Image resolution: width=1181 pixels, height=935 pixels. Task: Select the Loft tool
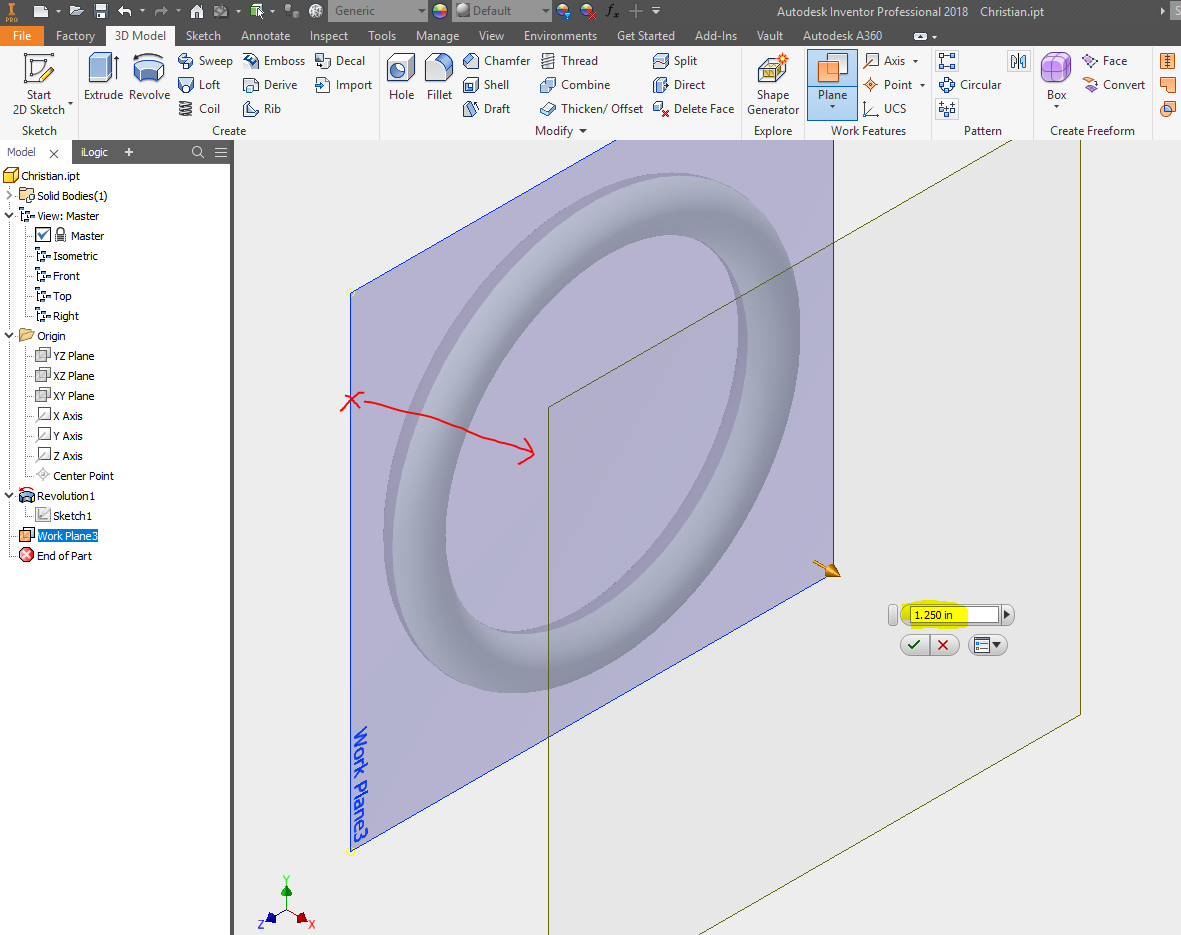coord(201,84)
